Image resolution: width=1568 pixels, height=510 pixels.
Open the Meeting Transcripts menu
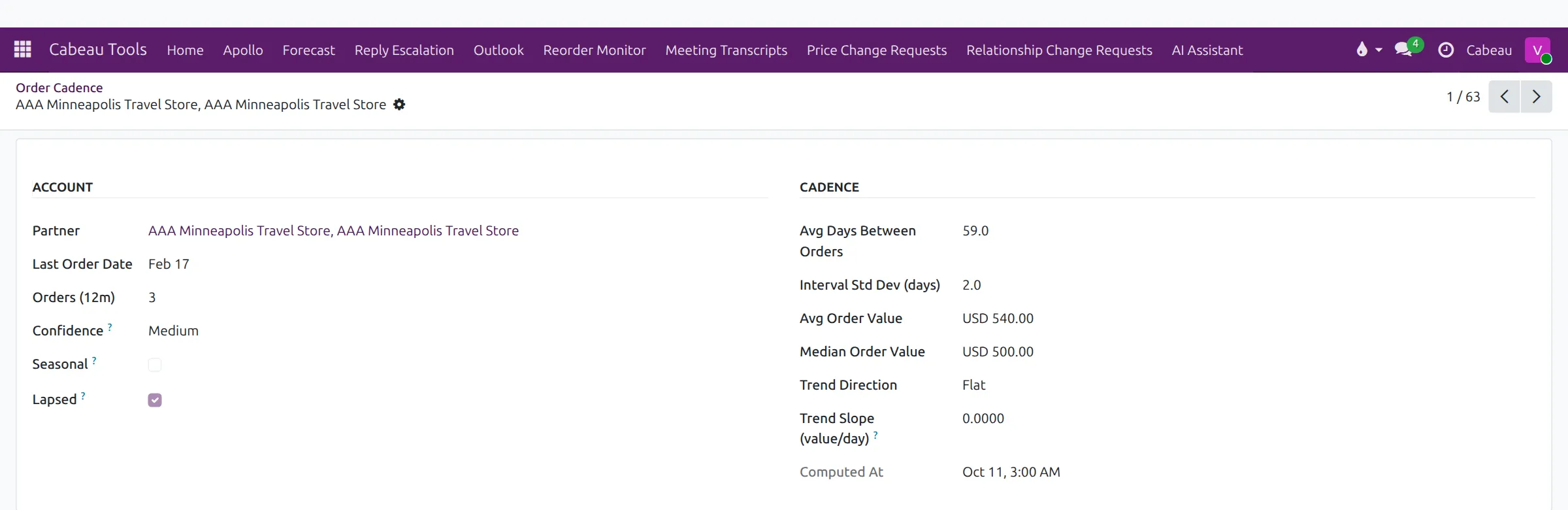[727, 50]
